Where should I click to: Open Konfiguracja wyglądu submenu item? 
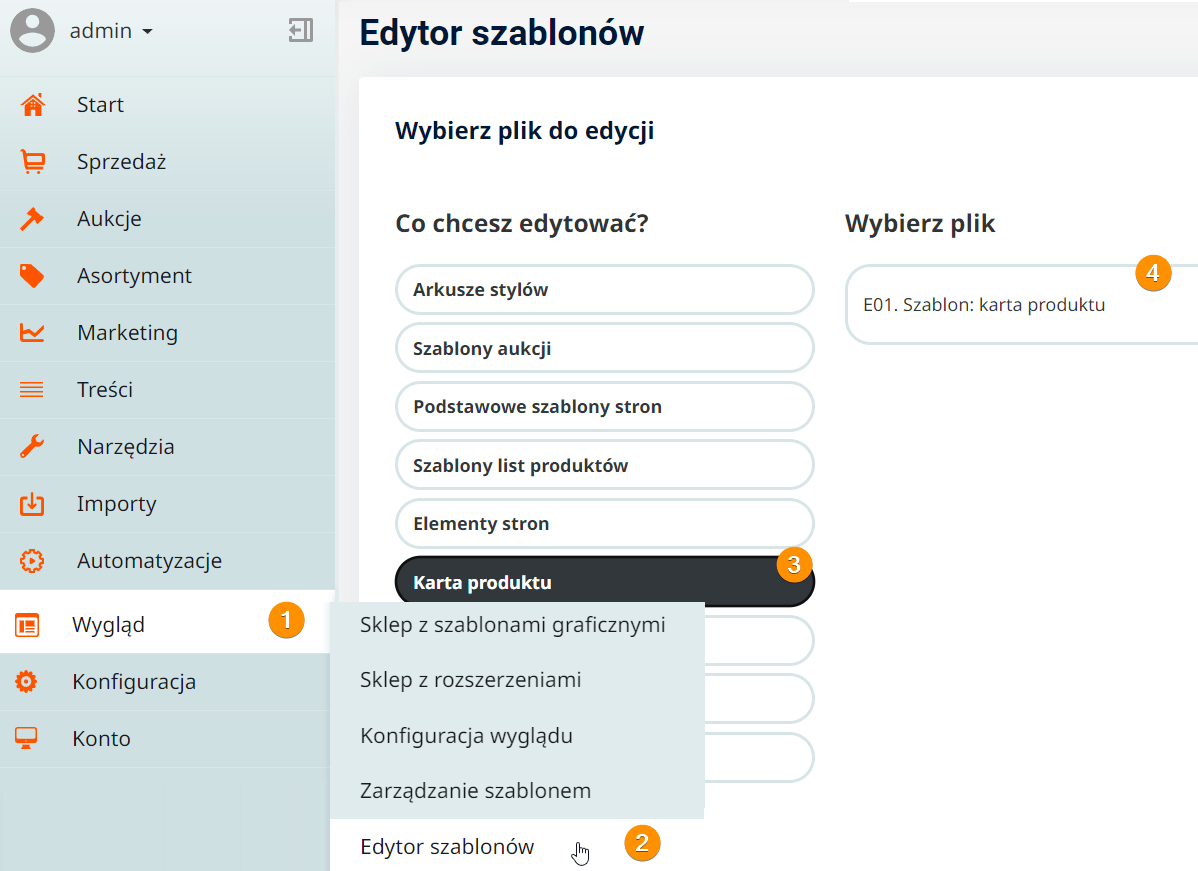click(466, 736)
